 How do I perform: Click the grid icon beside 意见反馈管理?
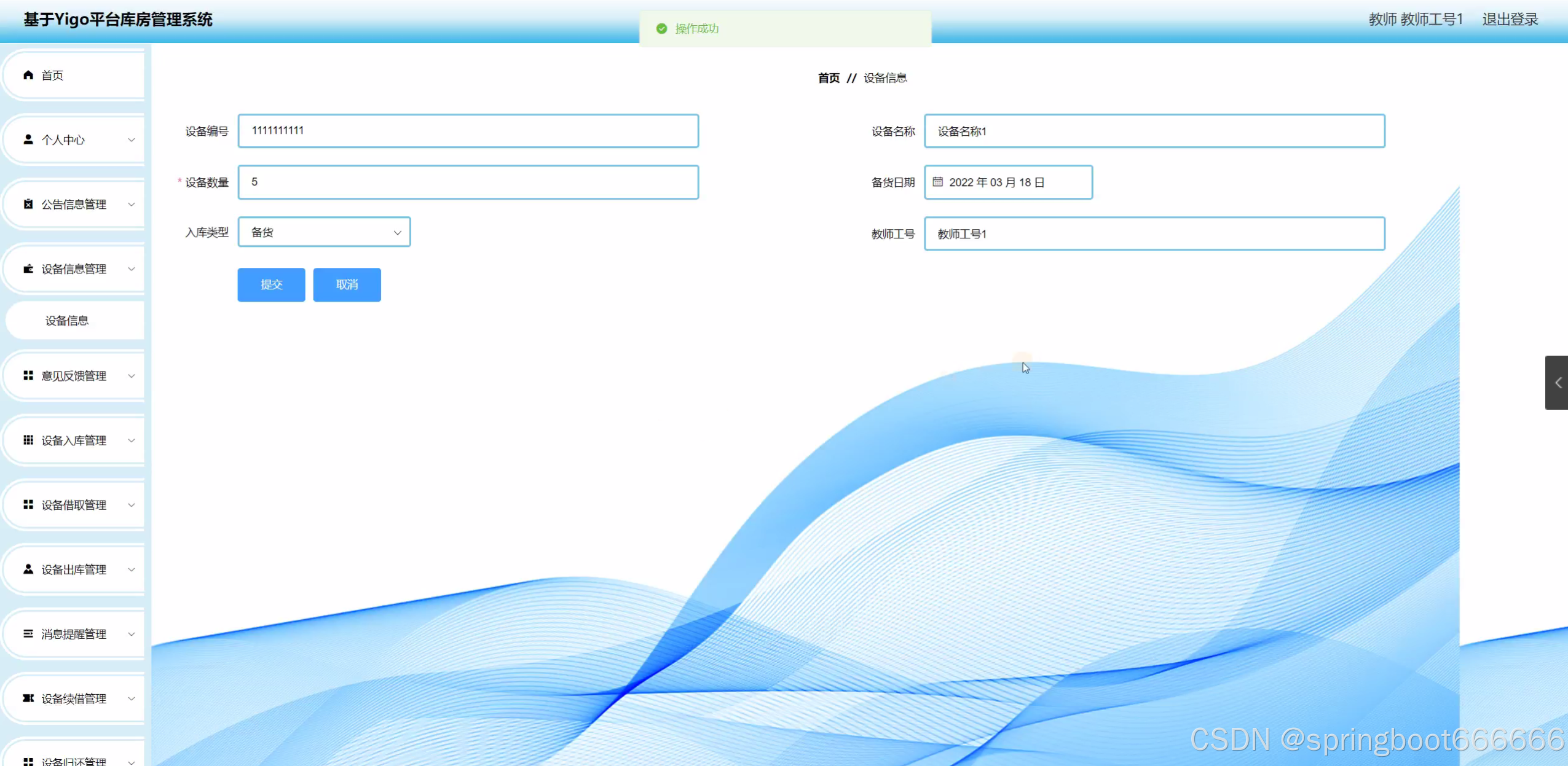coord(28,375)
